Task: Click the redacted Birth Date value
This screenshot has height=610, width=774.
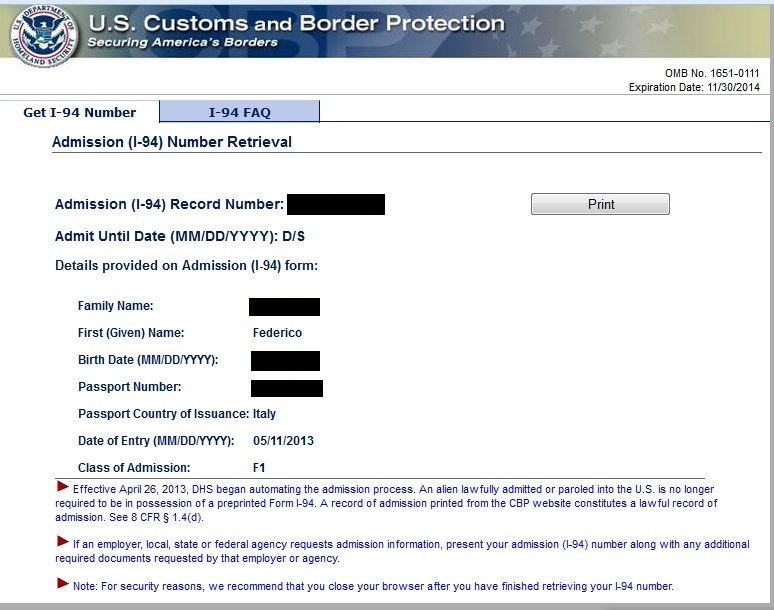Action: pyautogui.click(x=285, y=361)
